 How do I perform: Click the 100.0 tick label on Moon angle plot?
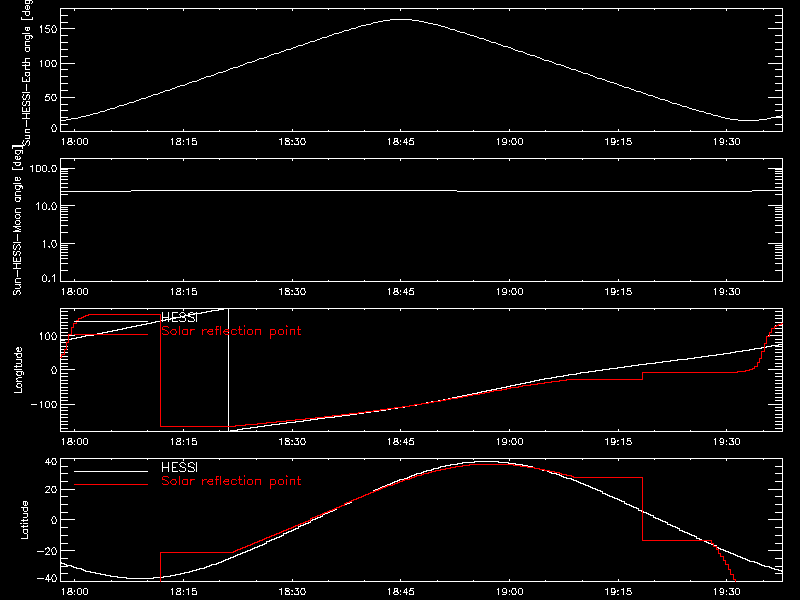click(43, 169)
